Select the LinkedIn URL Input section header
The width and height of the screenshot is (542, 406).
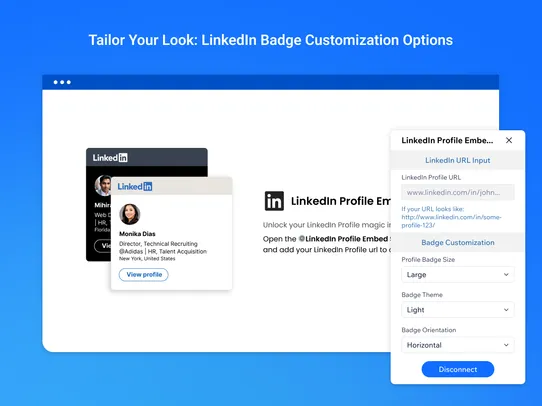[x=458, y=160]
